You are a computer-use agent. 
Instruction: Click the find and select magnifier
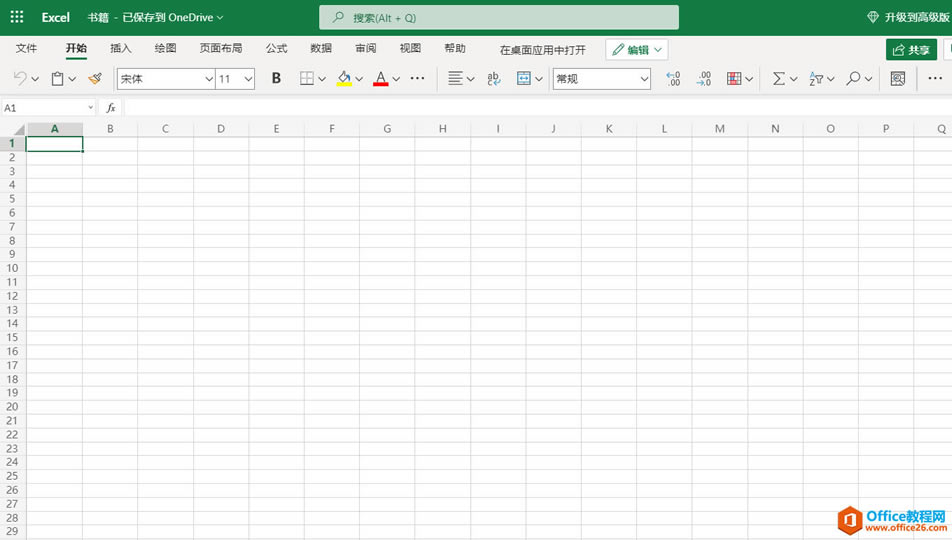click(854, 78)
